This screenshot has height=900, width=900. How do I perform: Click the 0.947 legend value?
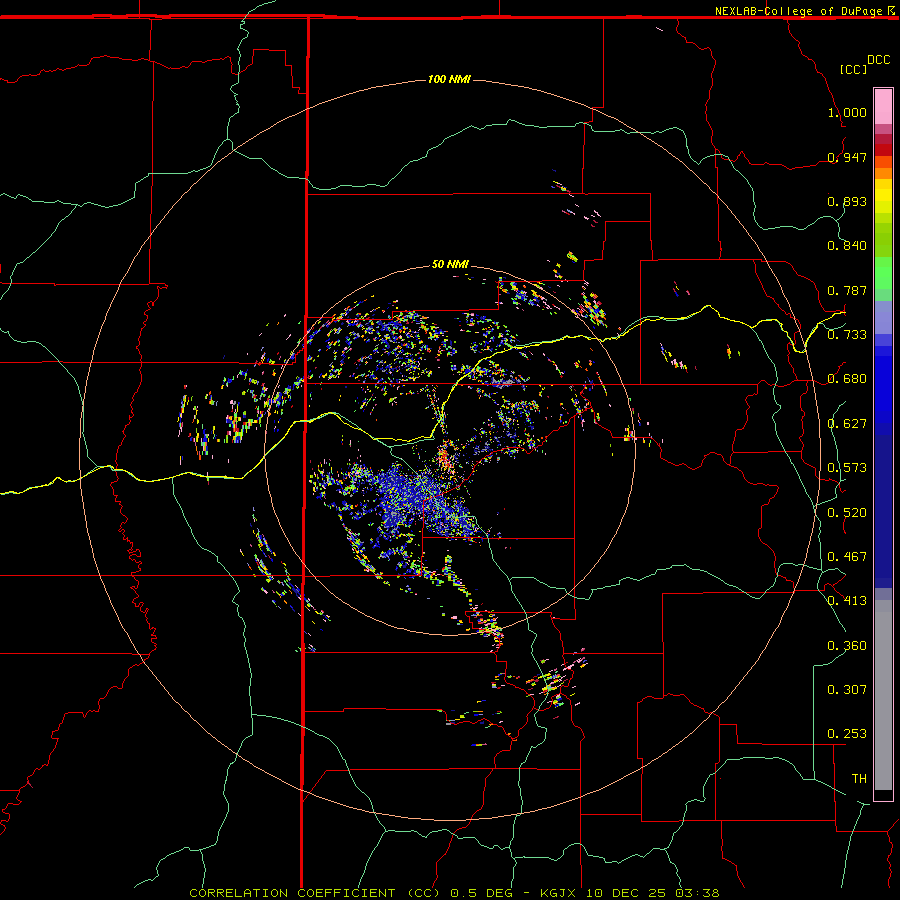tap(847, 157)
